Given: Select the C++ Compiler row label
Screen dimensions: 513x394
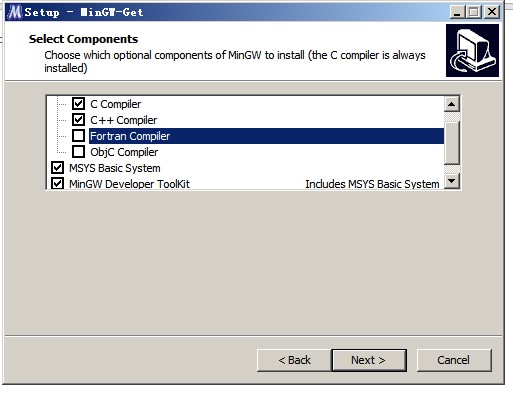Looking at the screenshot, I should [x=124, y=120].
